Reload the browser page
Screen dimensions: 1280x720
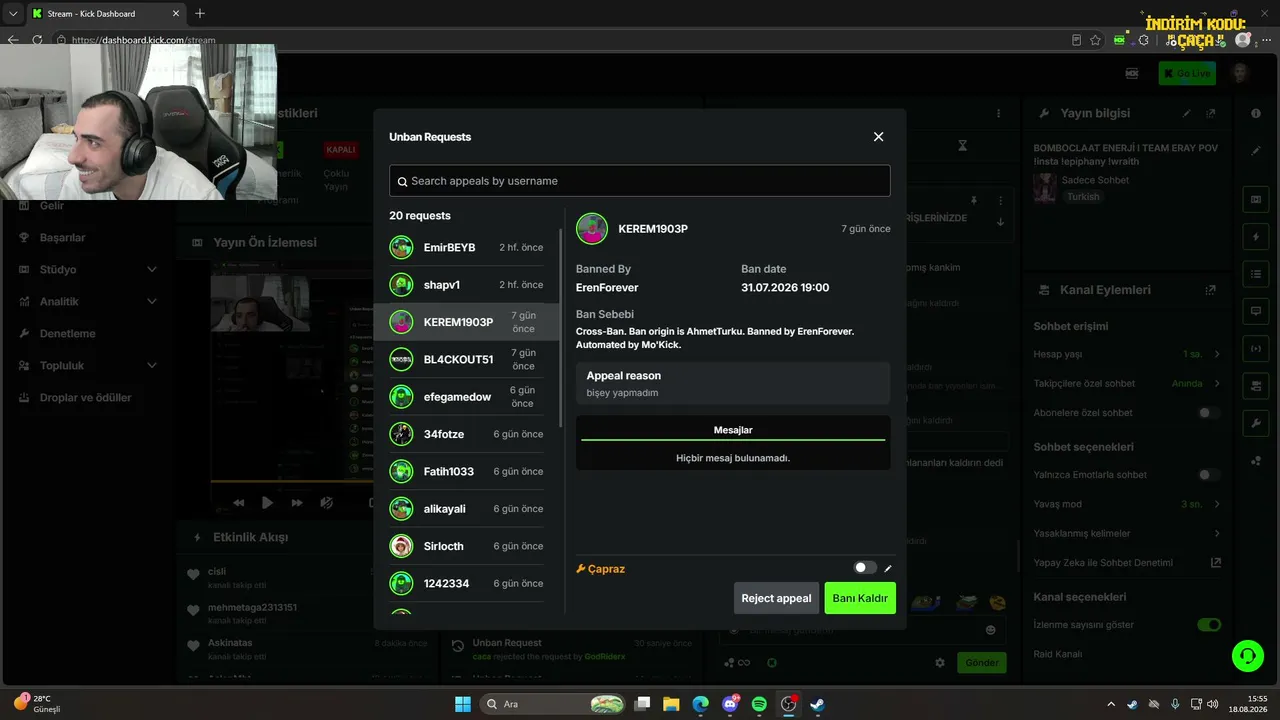[37, 40]
